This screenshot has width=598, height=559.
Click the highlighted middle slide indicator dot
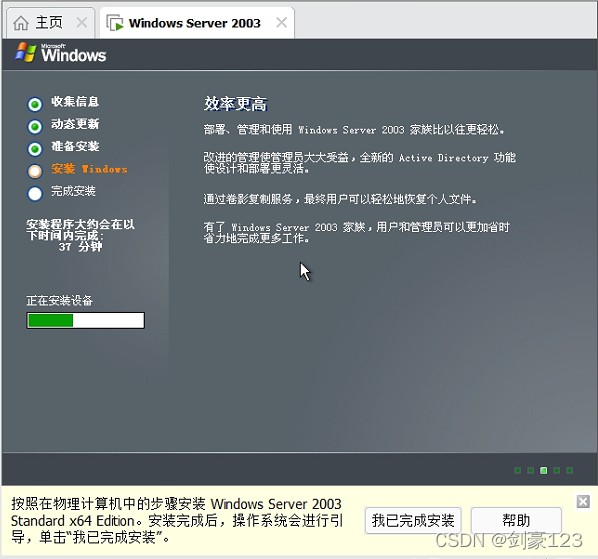(543, 471)
